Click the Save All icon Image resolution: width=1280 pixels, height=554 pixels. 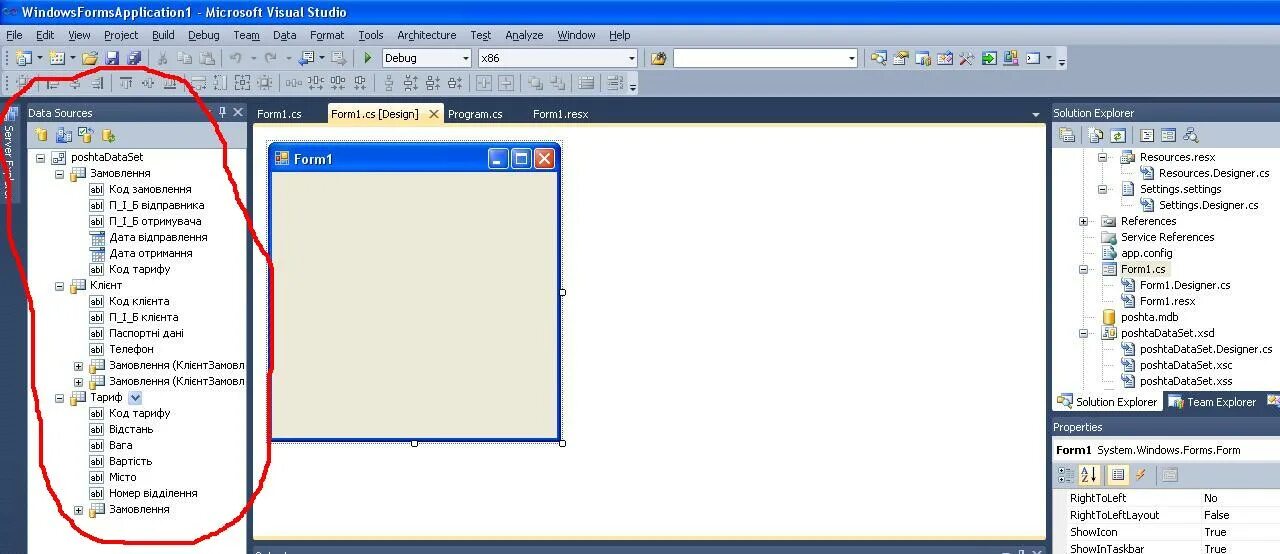[x=134, y=58]
